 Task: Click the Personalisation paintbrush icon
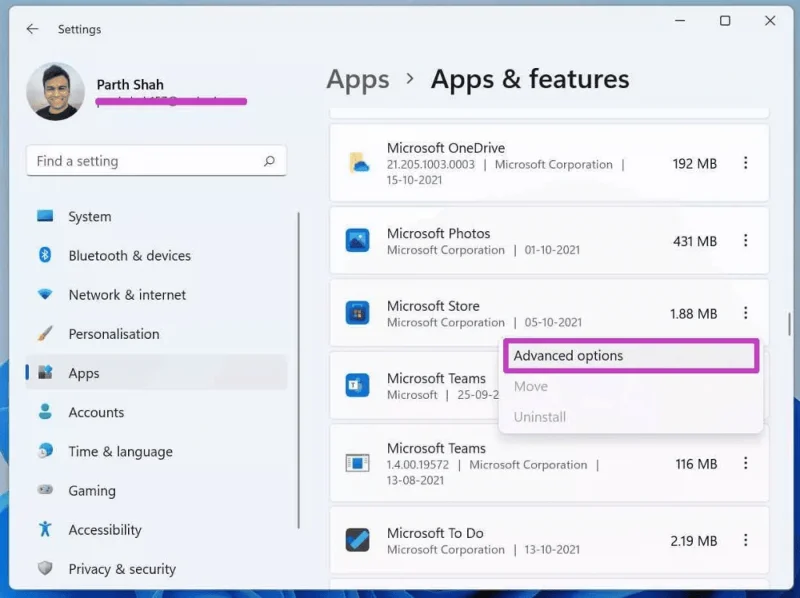tap(45, 333)
